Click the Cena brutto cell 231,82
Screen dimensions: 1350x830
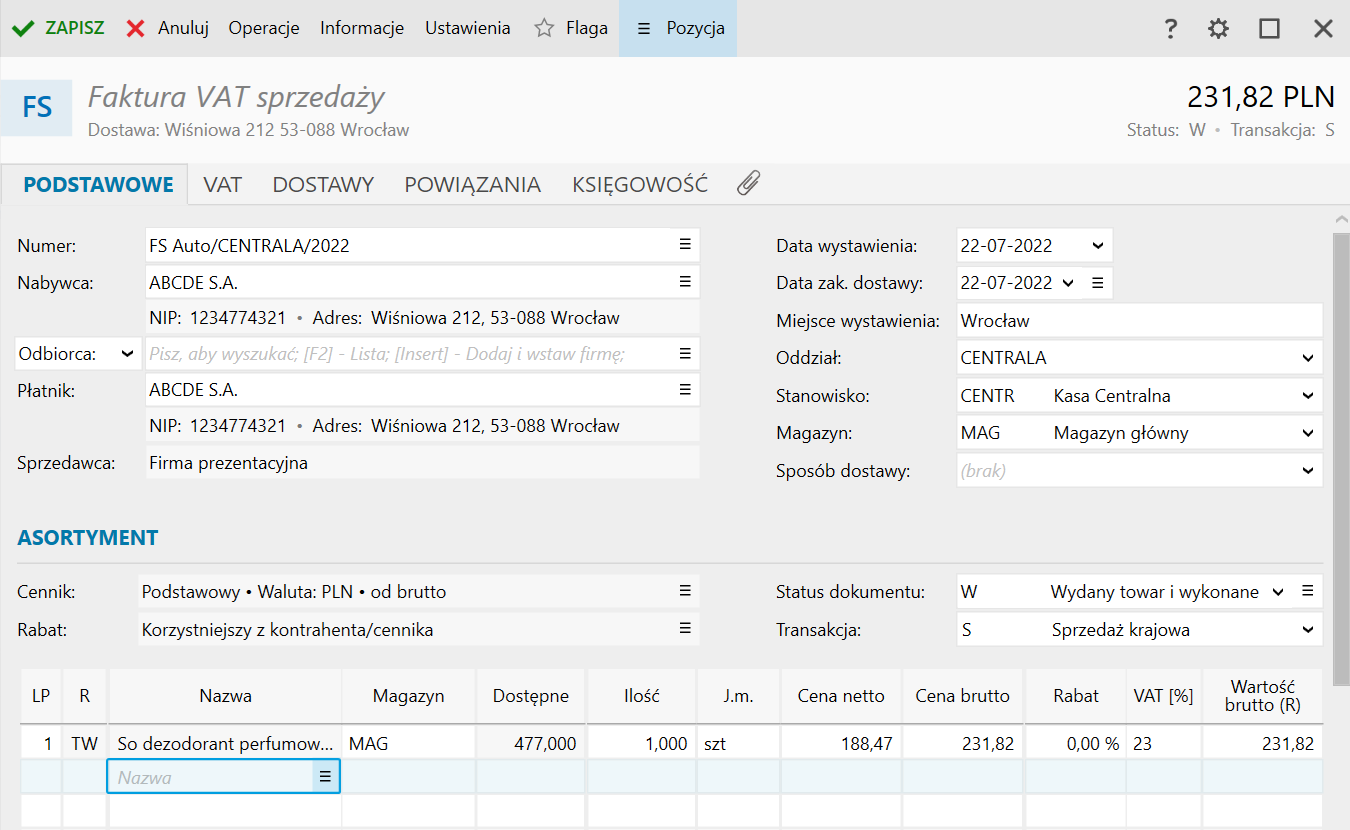point(962,743)
